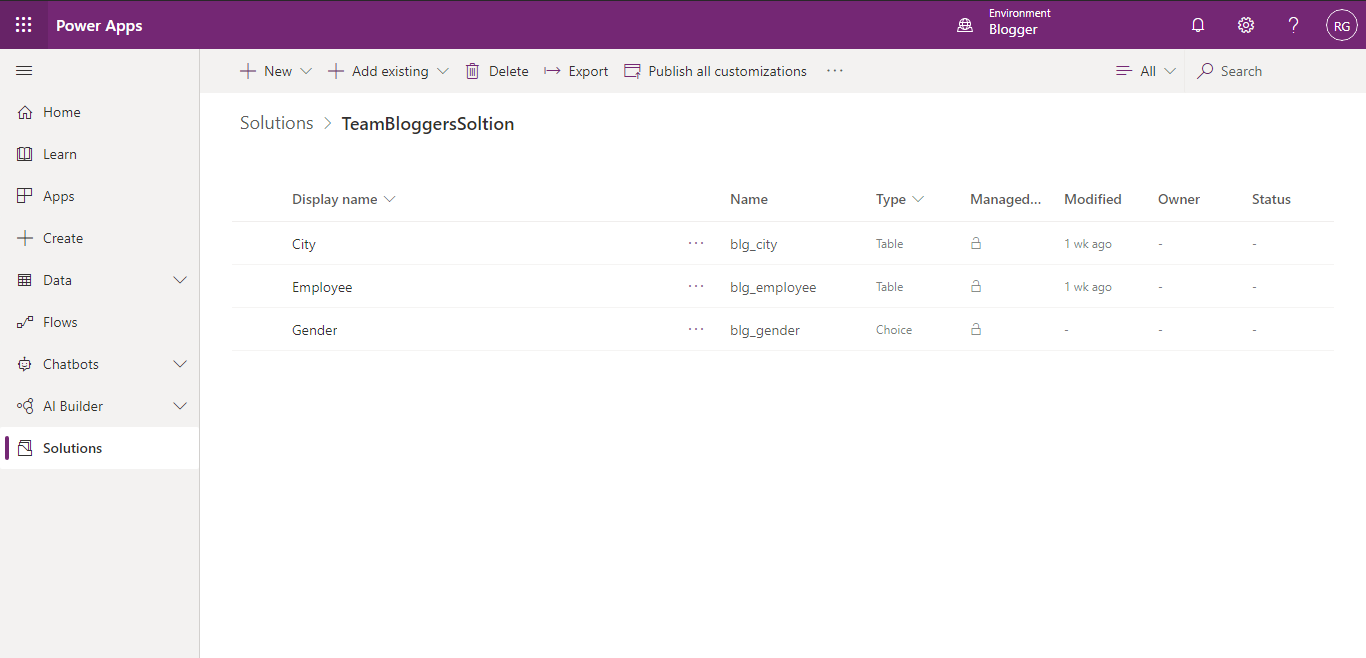Screen dimensions: 1366x658
Task: Click the RG account avatar
Action: tap(1341, 24)
